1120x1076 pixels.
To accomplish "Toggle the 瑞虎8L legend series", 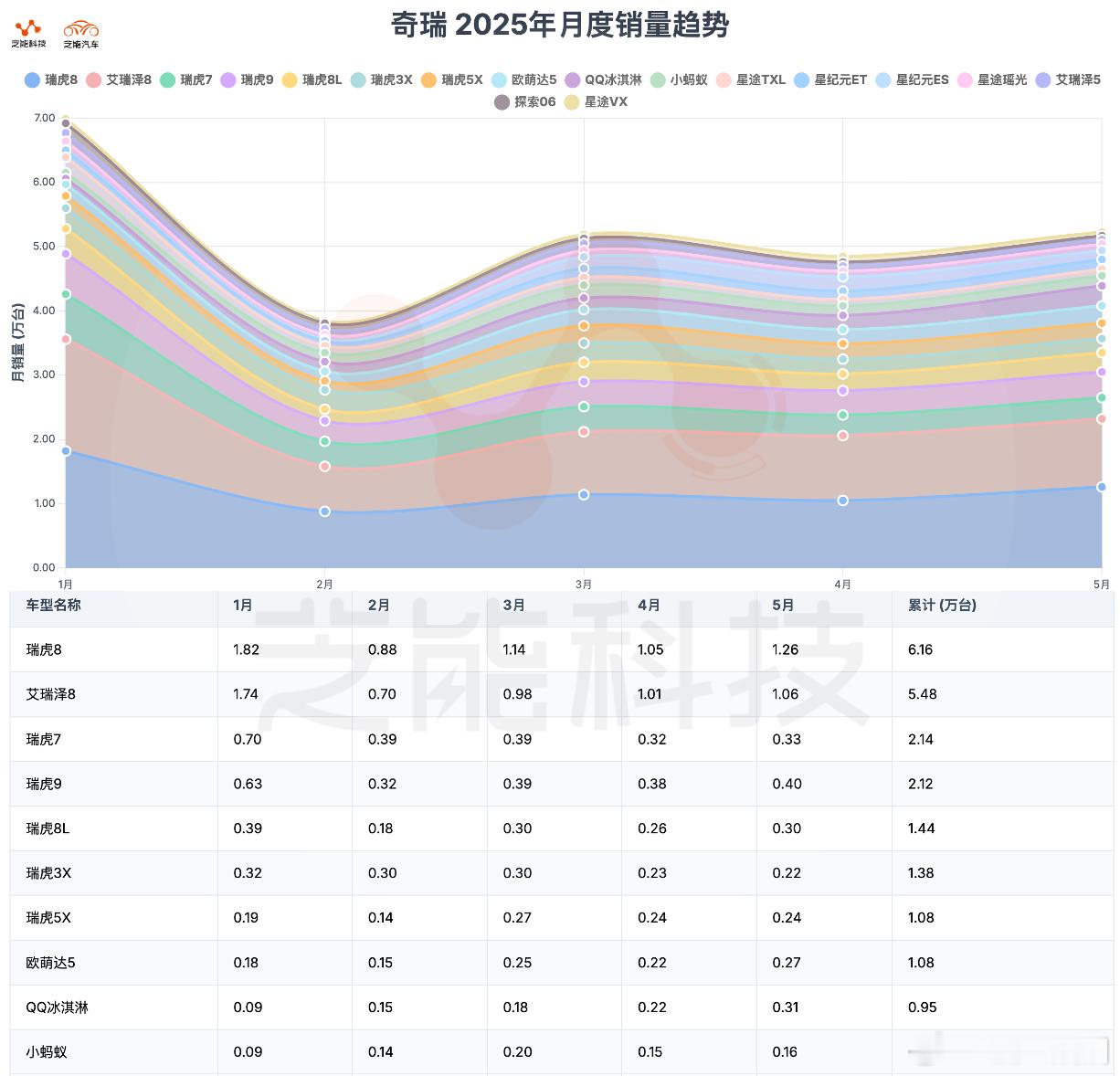I will pos(312,80).
